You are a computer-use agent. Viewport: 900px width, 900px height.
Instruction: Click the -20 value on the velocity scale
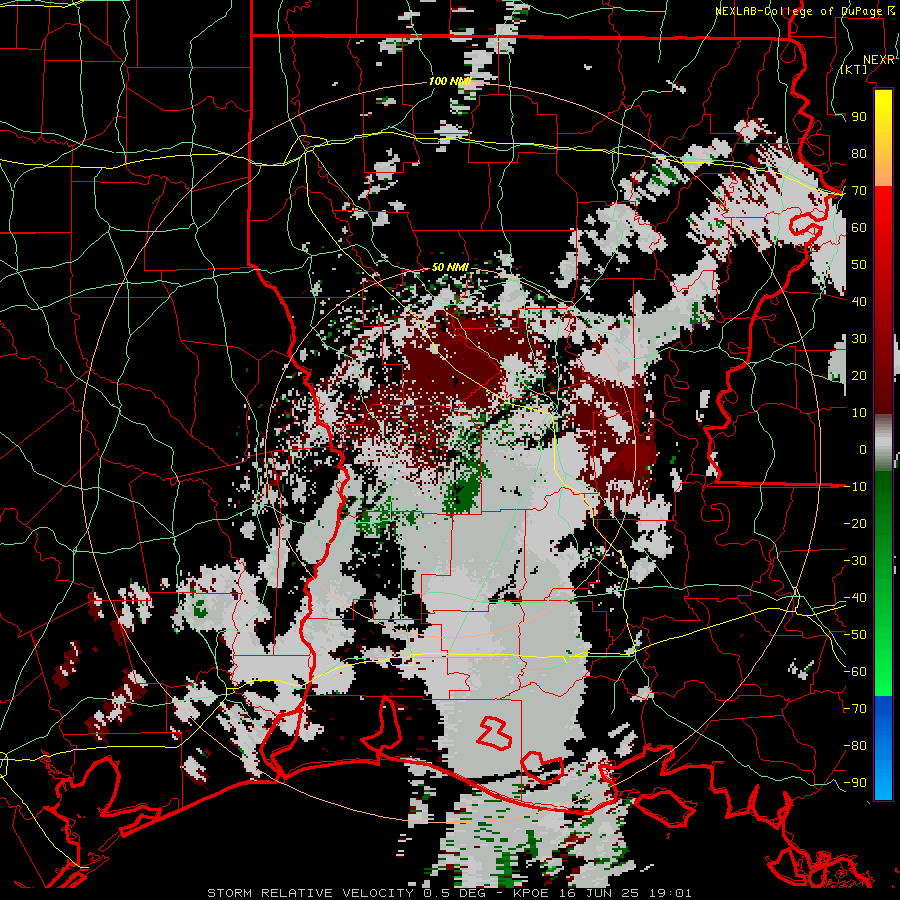pyautogui.click(x=855, y=523)
